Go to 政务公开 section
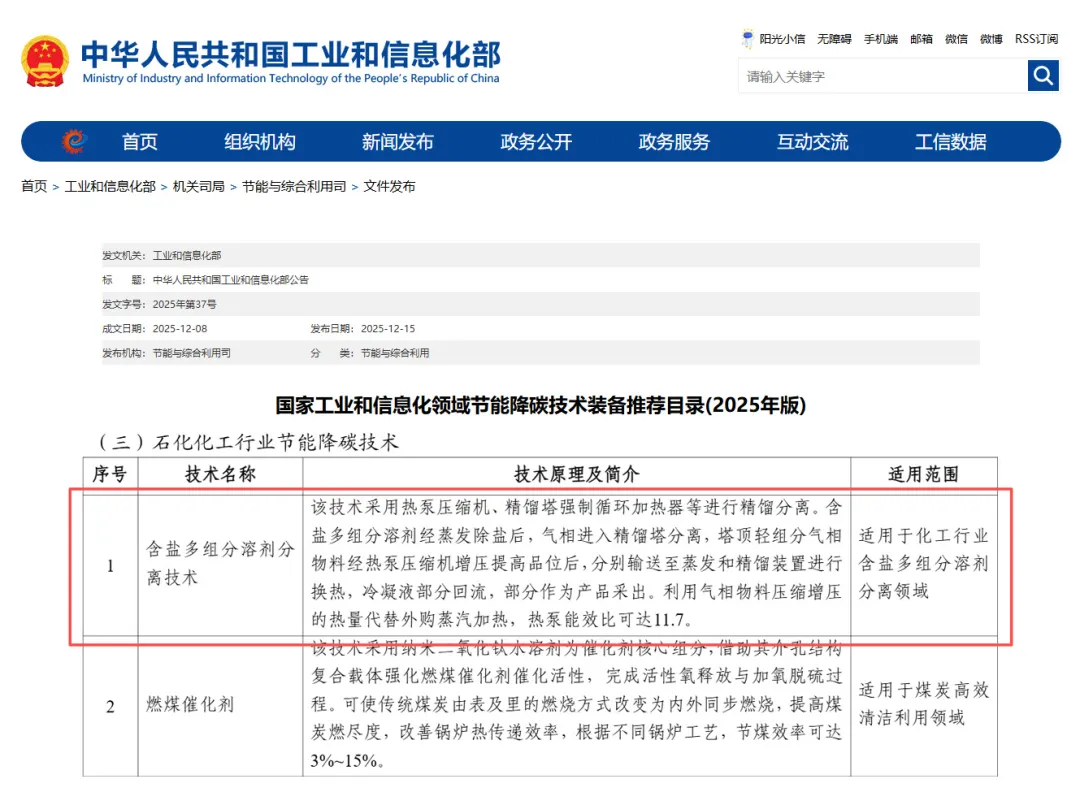This screenshot has width=1080, height=805. 536,142
